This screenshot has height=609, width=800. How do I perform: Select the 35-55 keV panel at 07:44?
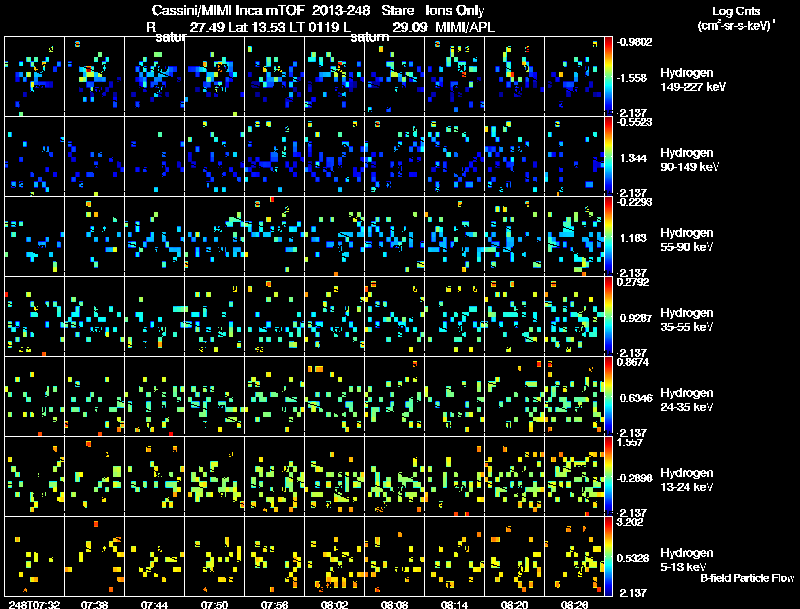click(155, 316)
